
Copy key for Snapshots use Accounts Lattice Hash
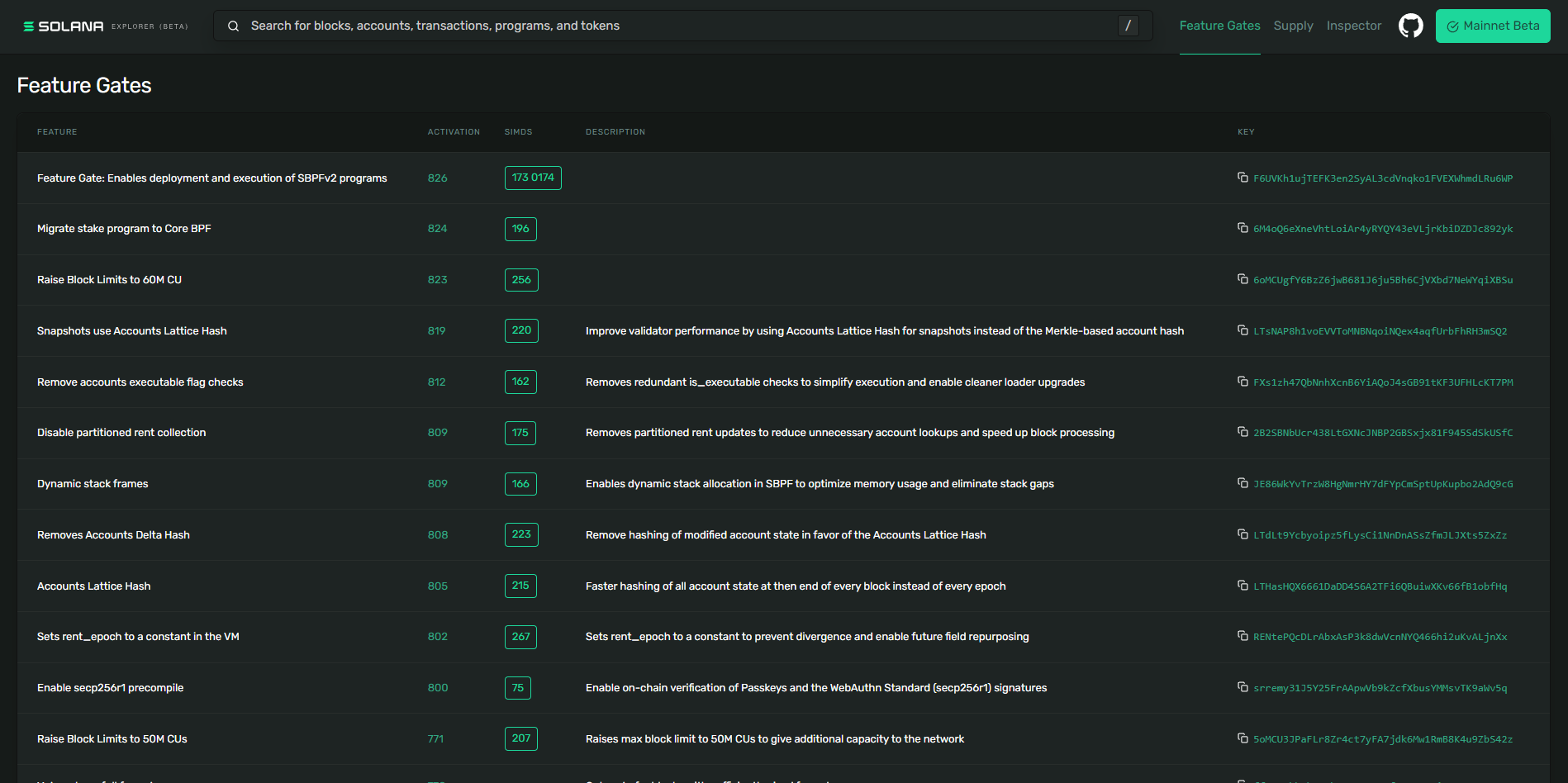pos(1243,330)
